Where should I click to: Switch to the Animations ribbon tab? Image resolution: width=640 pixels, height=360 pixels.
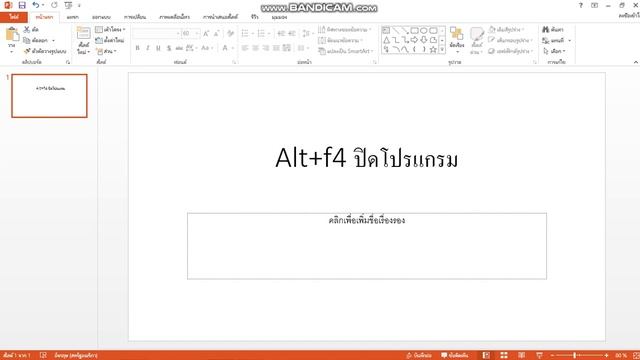click(174, 17)
